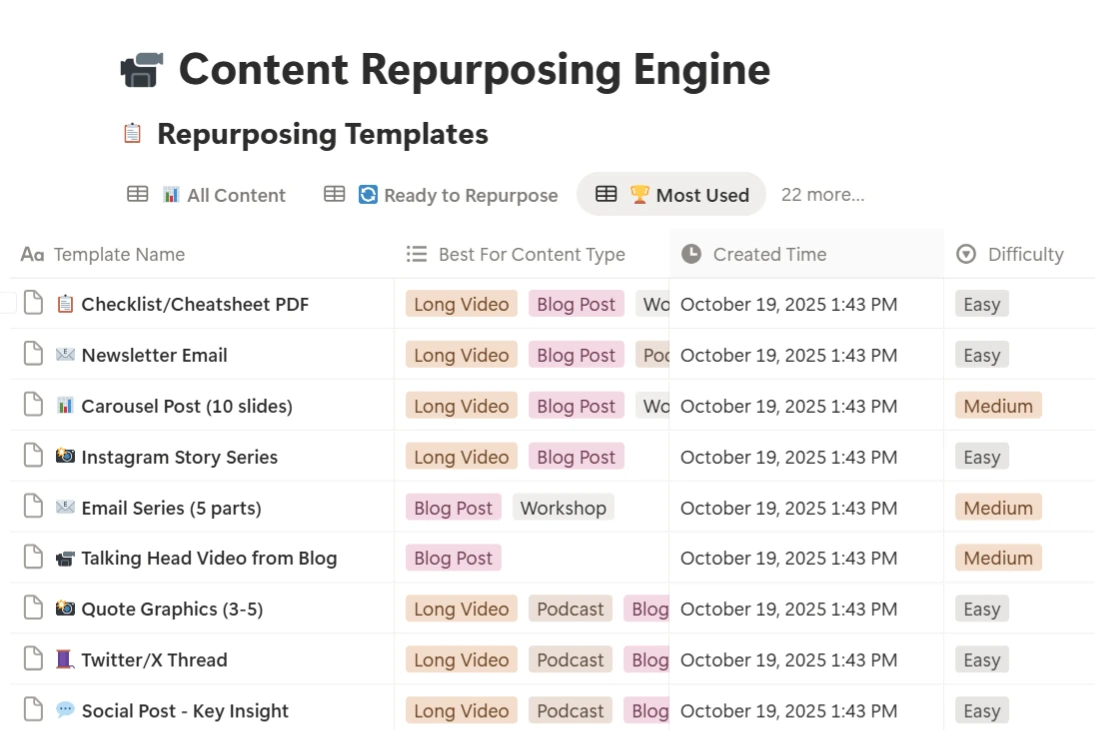
Task: Click the movie camera icon beside page title
Action: (141, 71)
